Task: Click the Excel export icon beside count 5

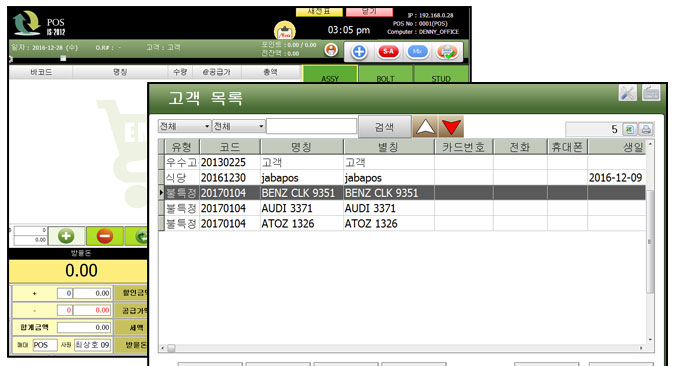Action: click(x=629, y=129)
